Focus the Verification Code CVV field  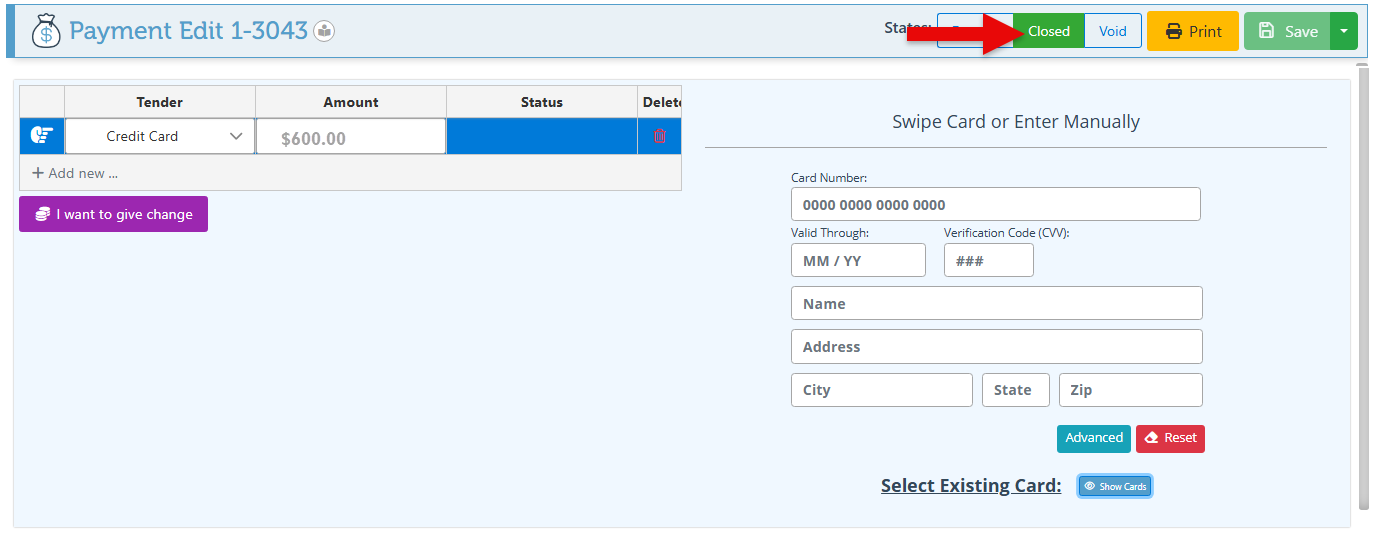pos(988,261)
